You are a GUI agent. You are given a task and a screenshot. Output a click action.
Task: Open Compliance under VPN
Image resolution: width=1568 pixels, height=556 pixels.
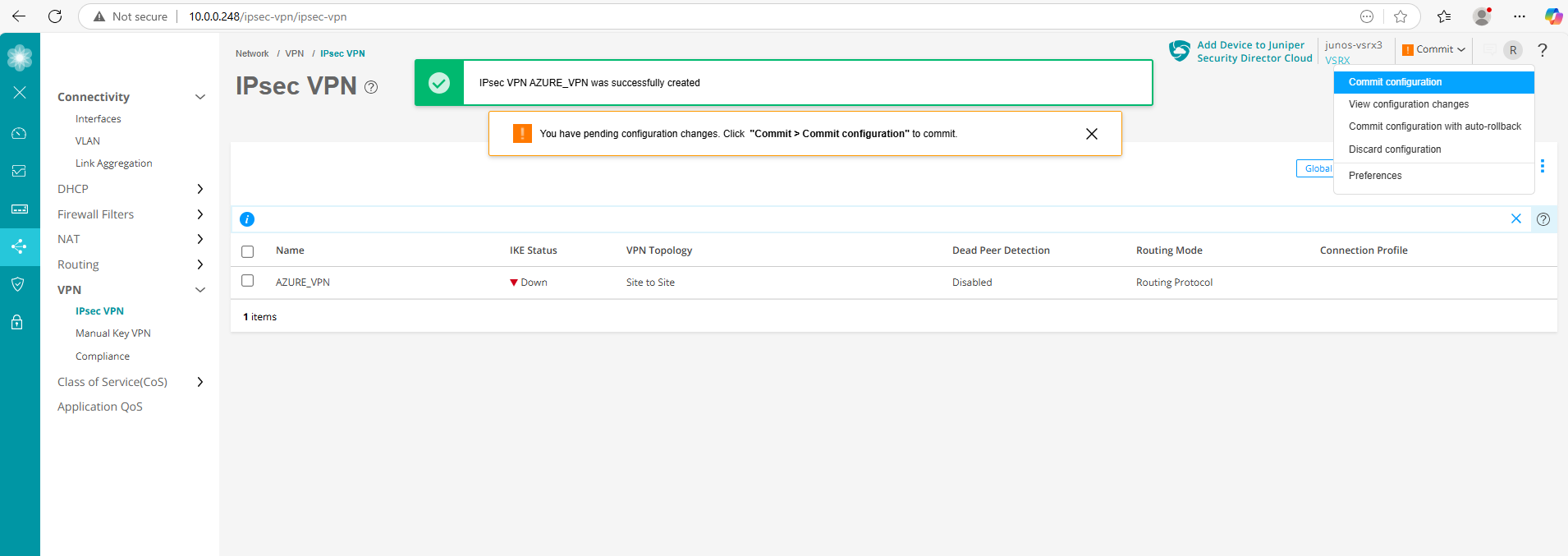pos(103,356)
